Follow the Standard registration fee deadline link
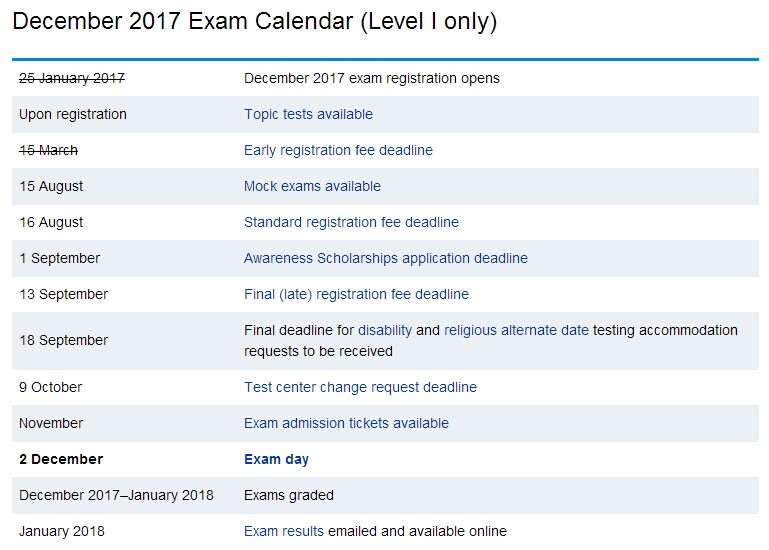Screen dimensions: 769x550 351,222
